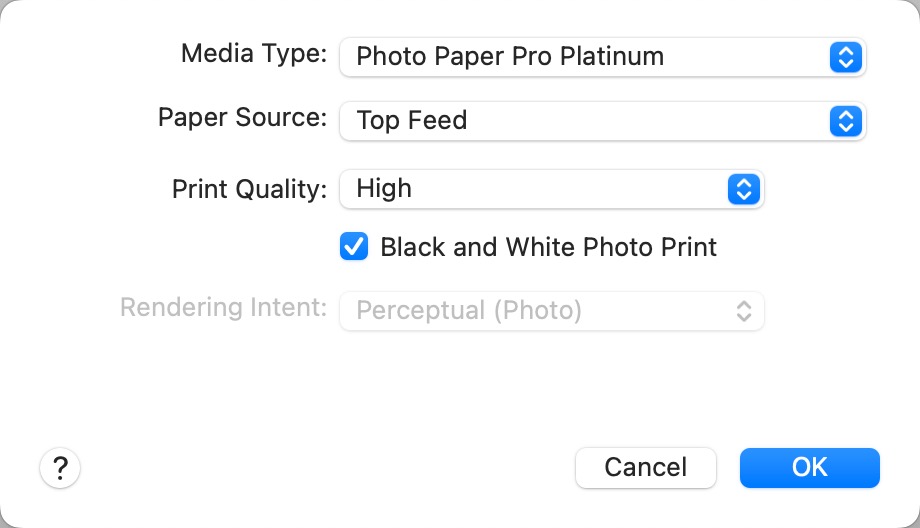
Task: Click the "Top Feed" value text
Action: pyautogui.click(x=412, y=121)
